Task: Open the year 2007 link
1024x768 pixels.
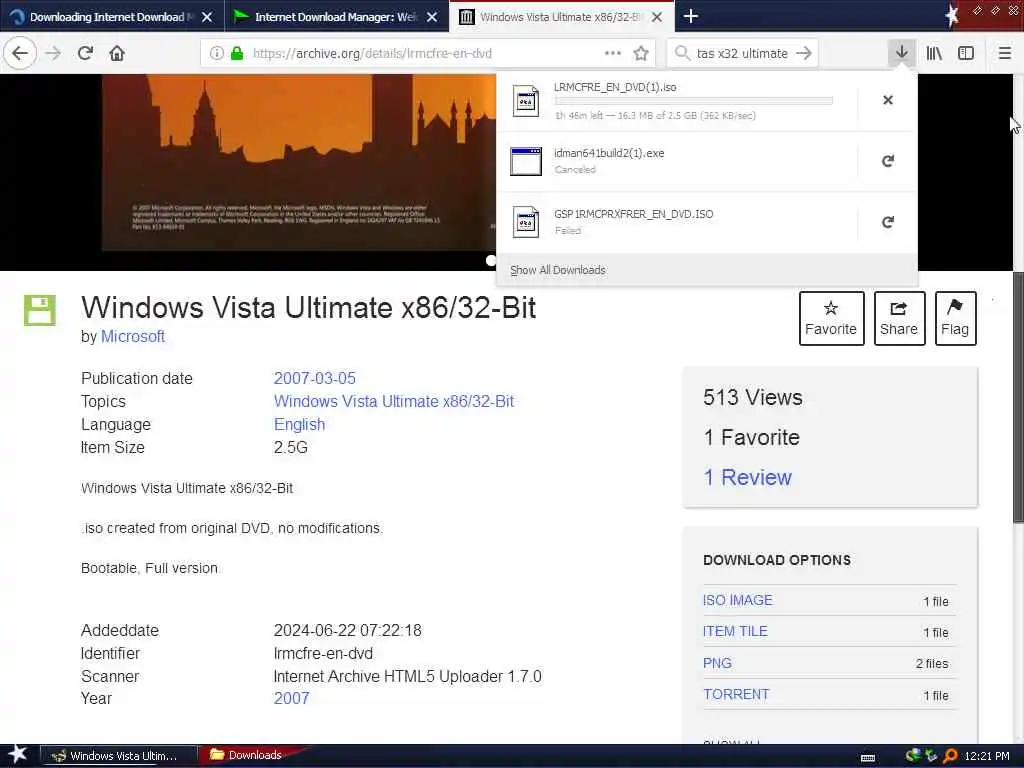Action: 291,698
